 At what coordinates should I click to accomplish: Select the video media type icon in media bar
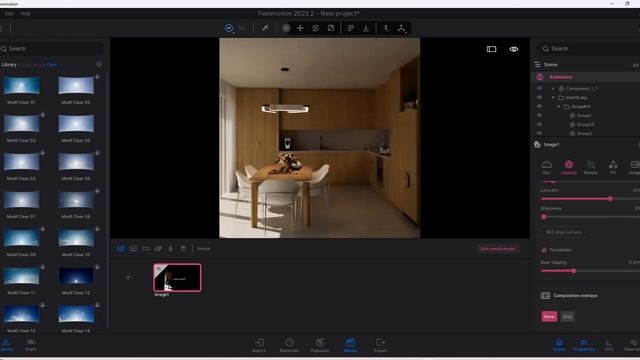click(x=133, y=249)
